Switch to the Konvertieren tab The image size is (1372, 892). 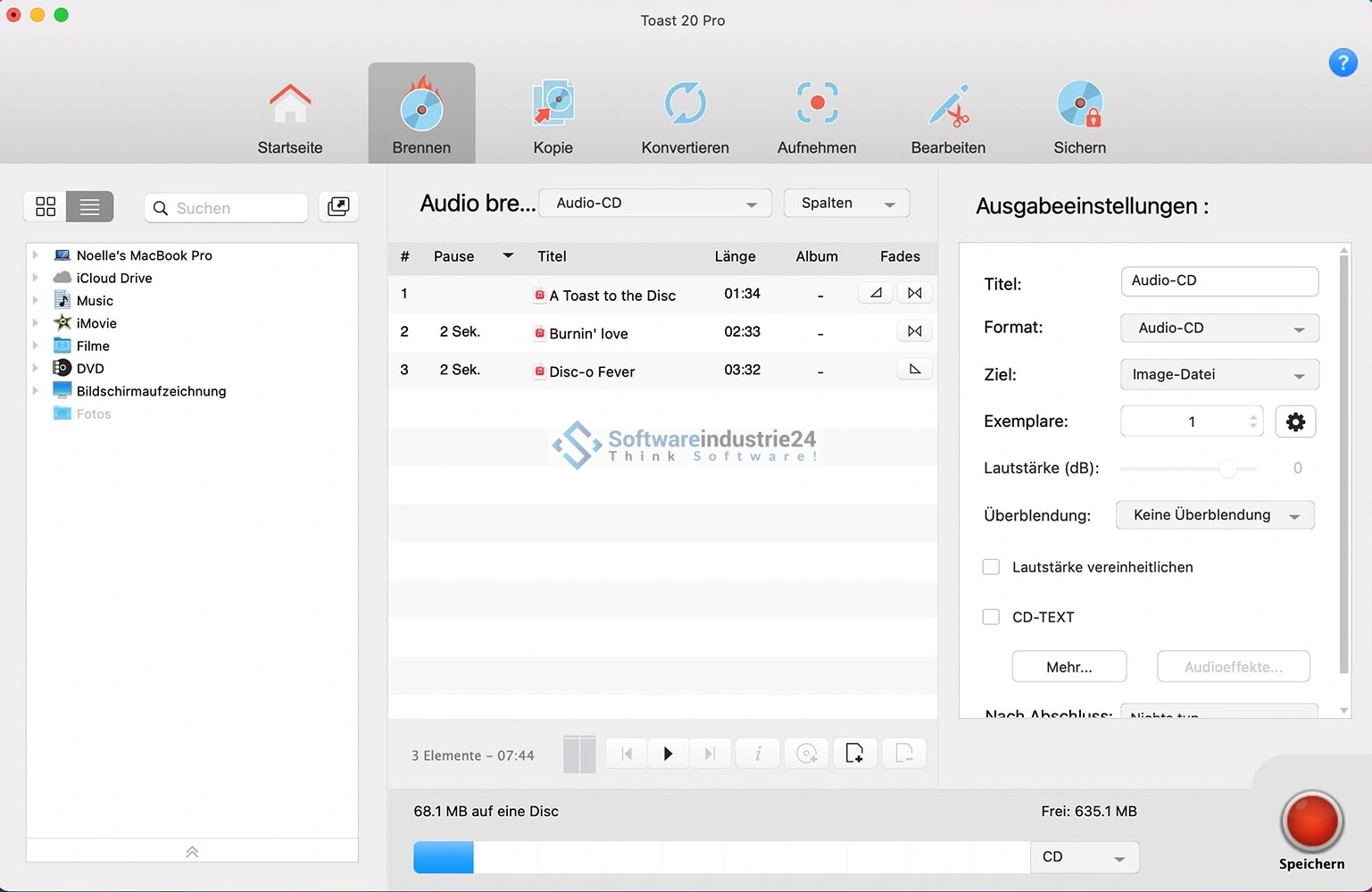[685, 116]
